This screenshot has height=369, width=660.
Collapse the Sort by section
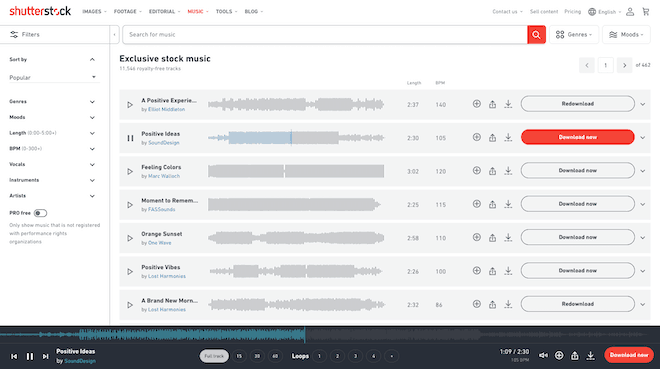tap(92, 59)
